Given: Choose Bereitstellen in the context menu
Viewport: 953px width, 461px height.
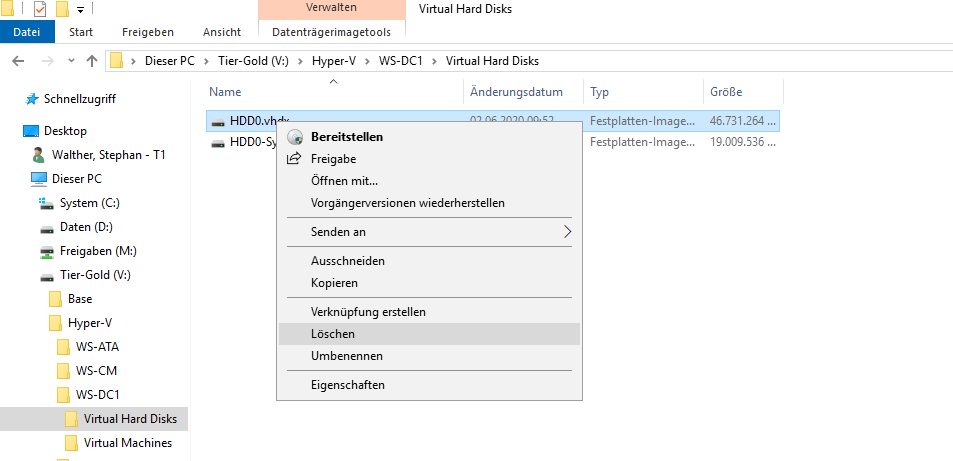Looking at the screenshot, I should 429,137.
